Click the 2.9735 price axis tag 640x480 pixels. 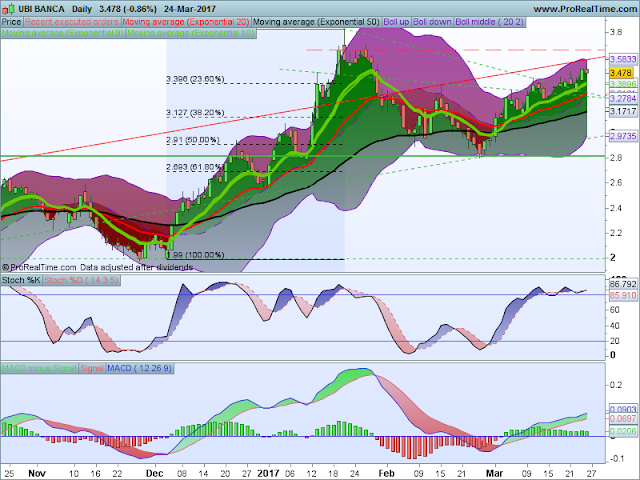pos(623,136)
